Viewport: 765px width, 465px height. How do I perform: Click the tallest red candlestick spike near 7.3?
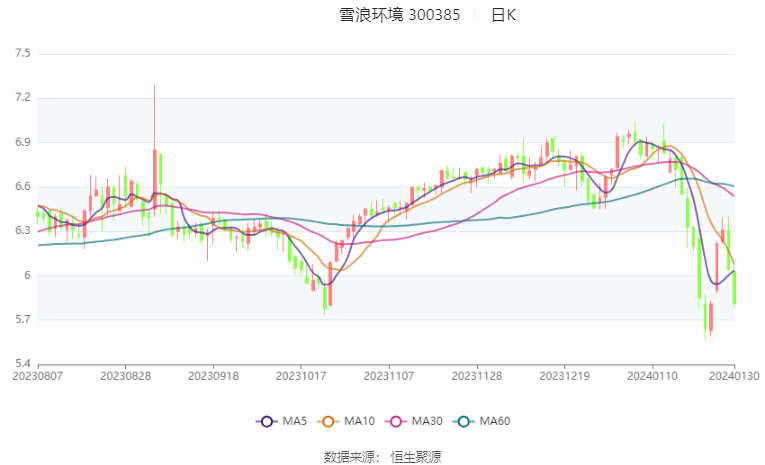(x=155, y=151)
